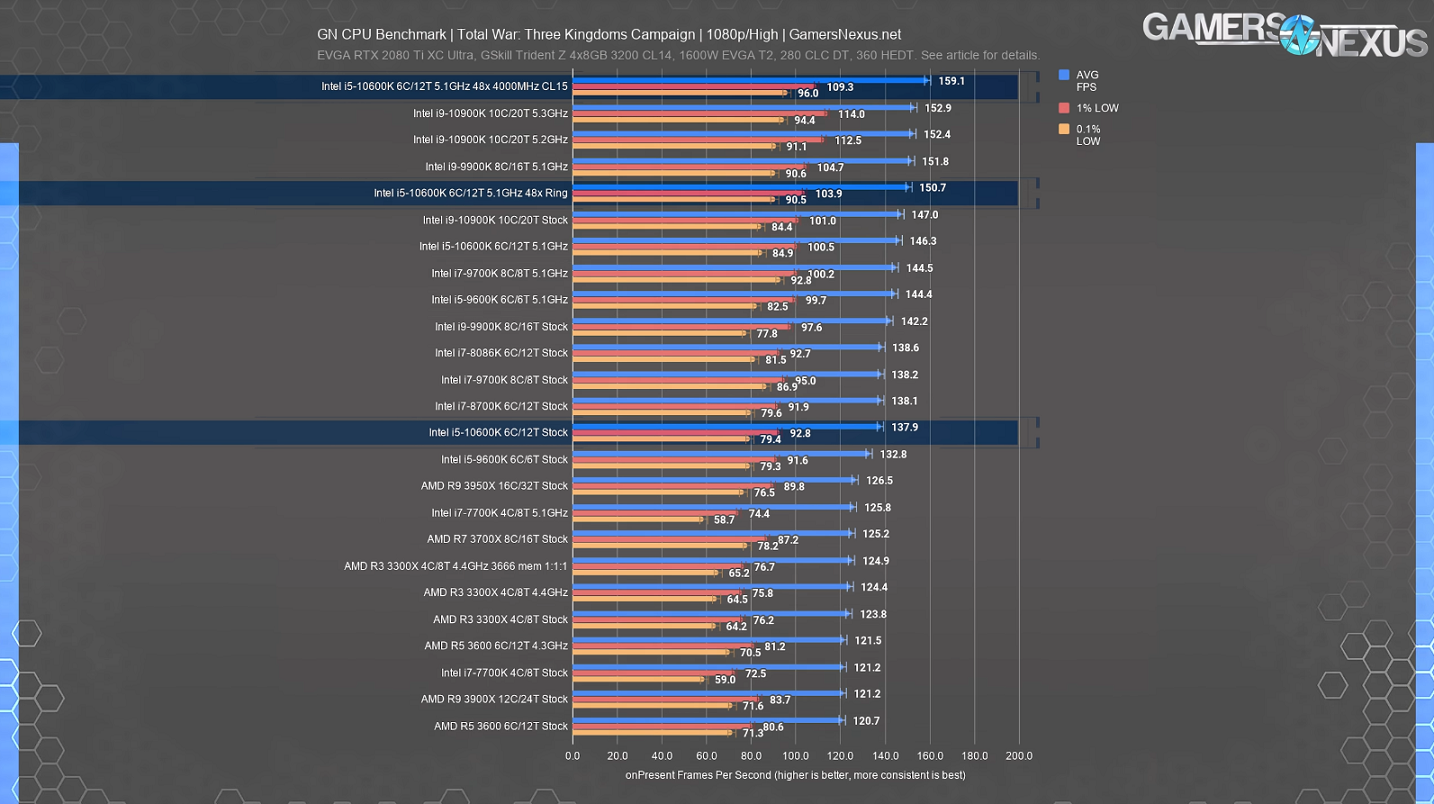Click the red bar for AMD R9 3950X Stock
1434x804 pixels.
[672, 487]
